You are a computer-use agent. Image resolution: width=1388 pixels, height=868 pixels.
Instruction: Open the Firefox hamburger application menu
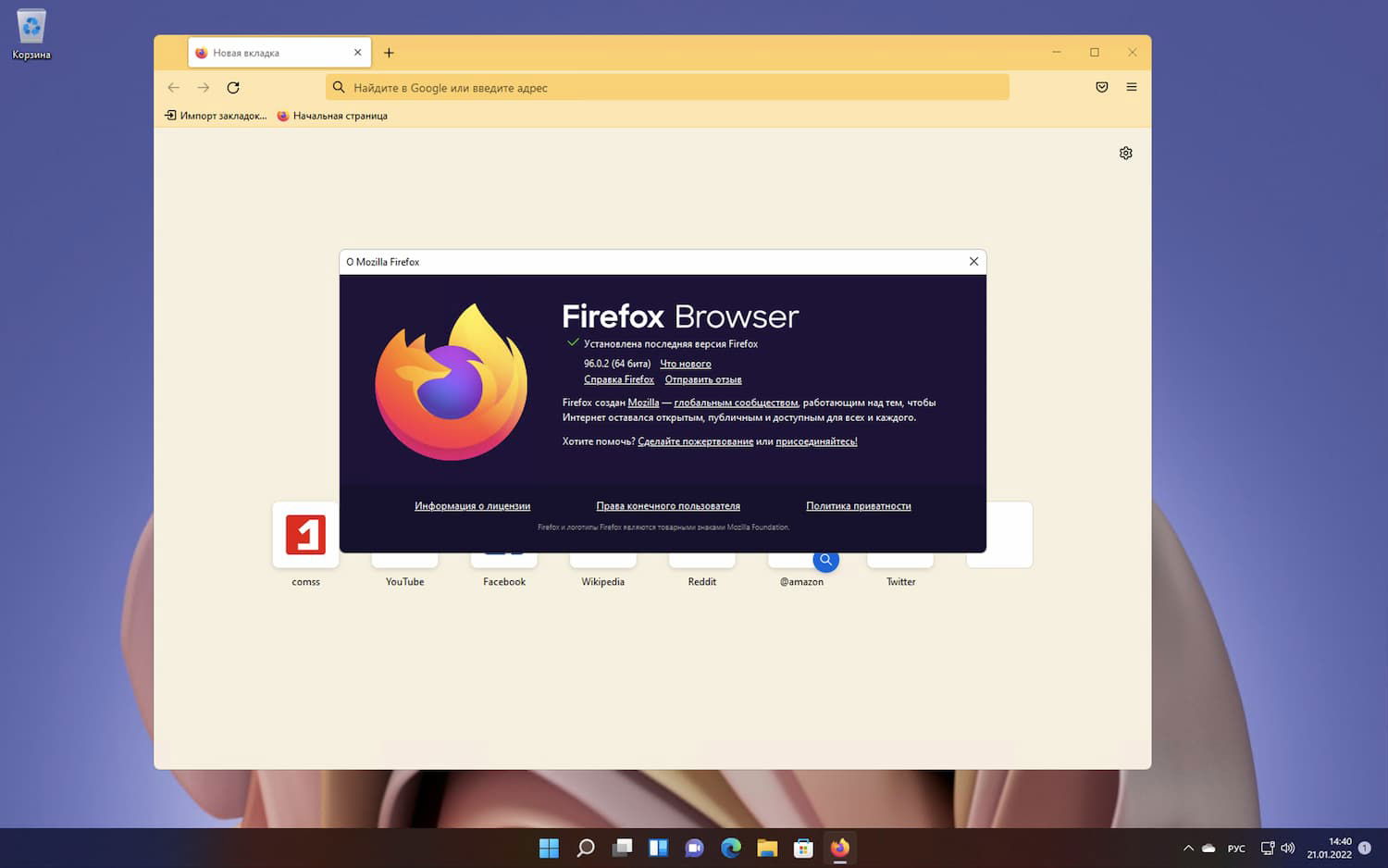point(1132,87)
